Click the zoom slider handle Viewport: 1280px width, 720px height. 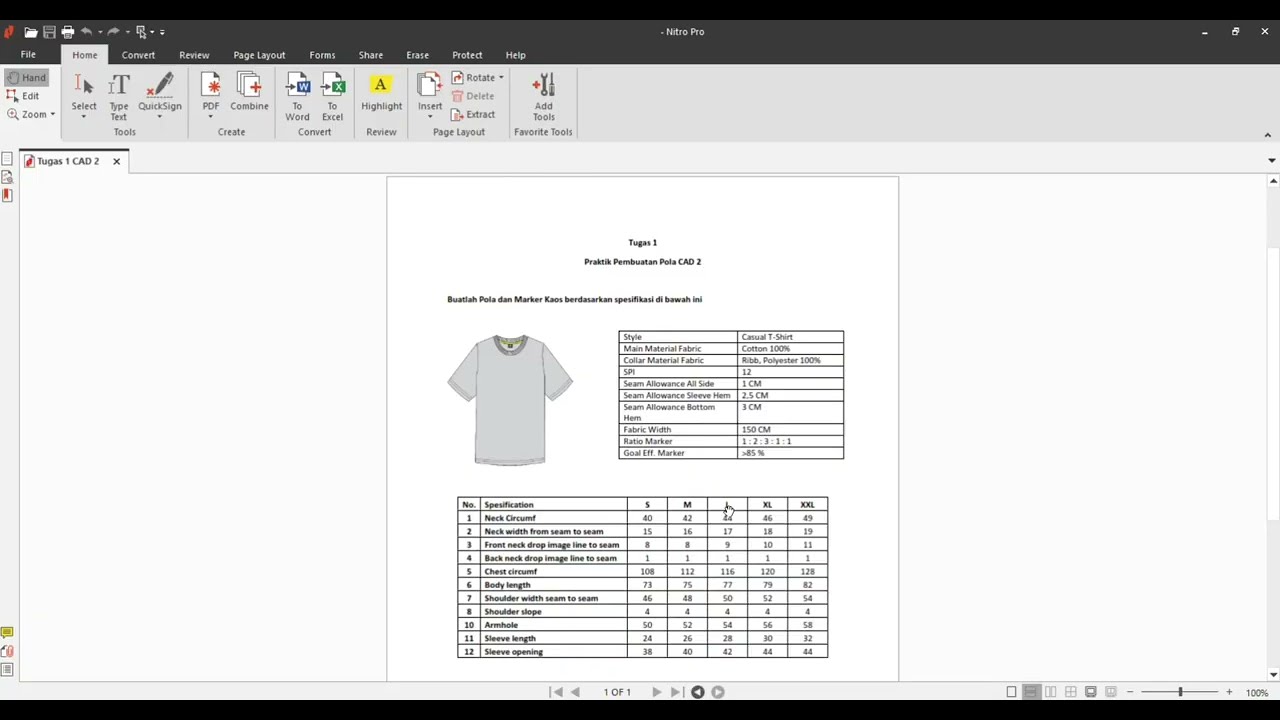pos(1180,692)
